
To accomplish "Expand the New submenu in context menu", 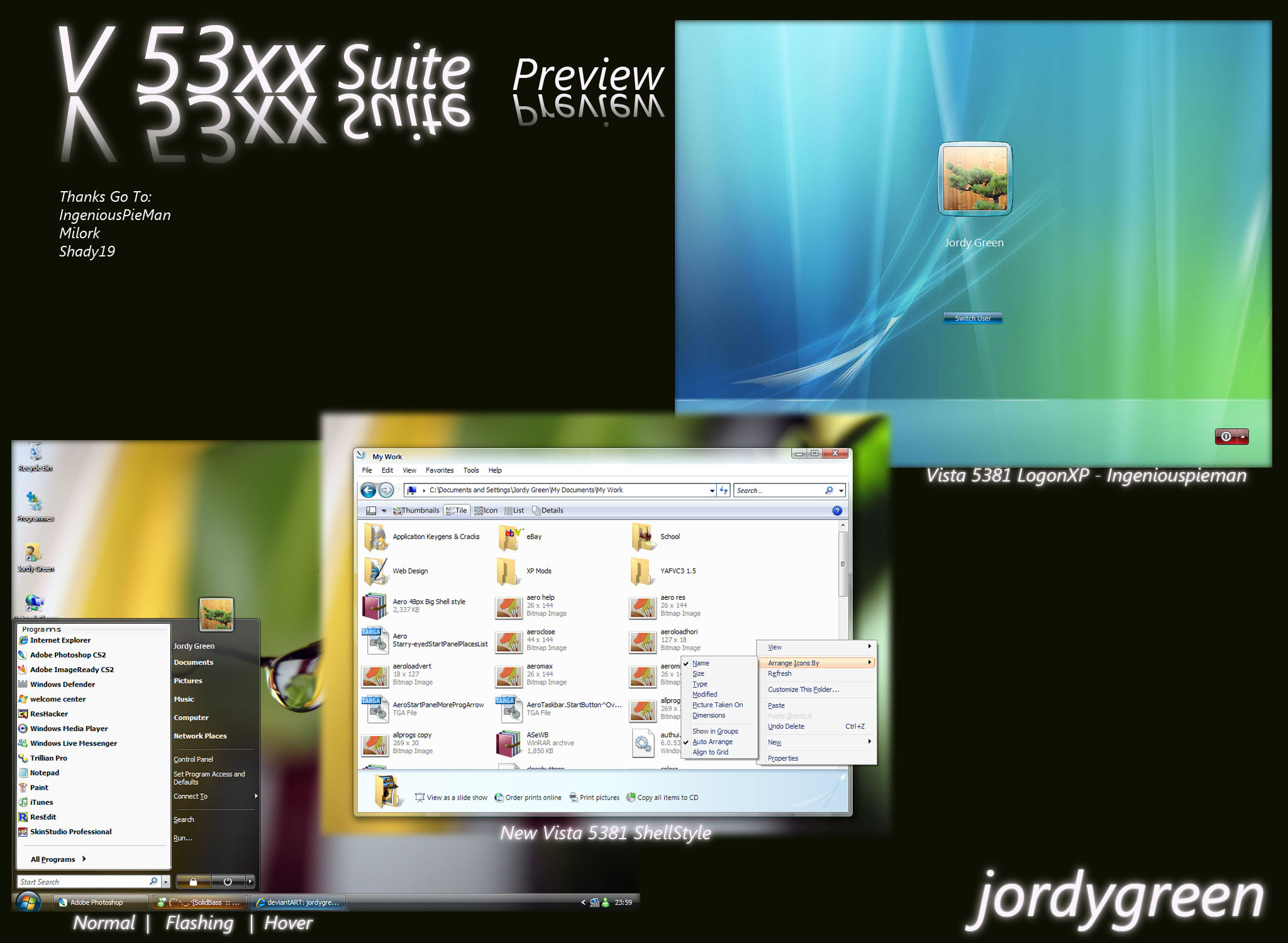I will 817,742.
